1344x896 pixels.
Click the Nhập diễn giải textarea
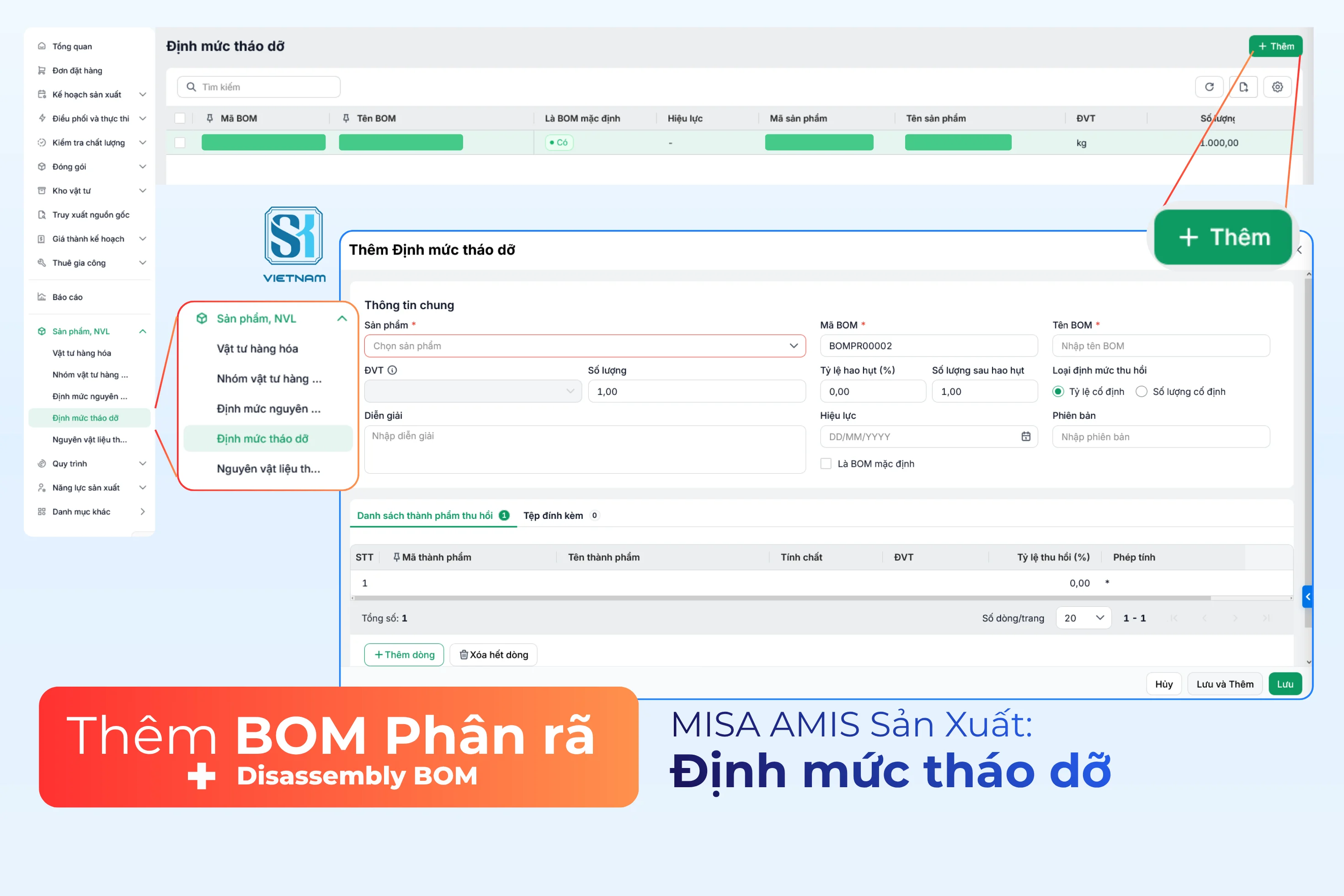(585, 449)
